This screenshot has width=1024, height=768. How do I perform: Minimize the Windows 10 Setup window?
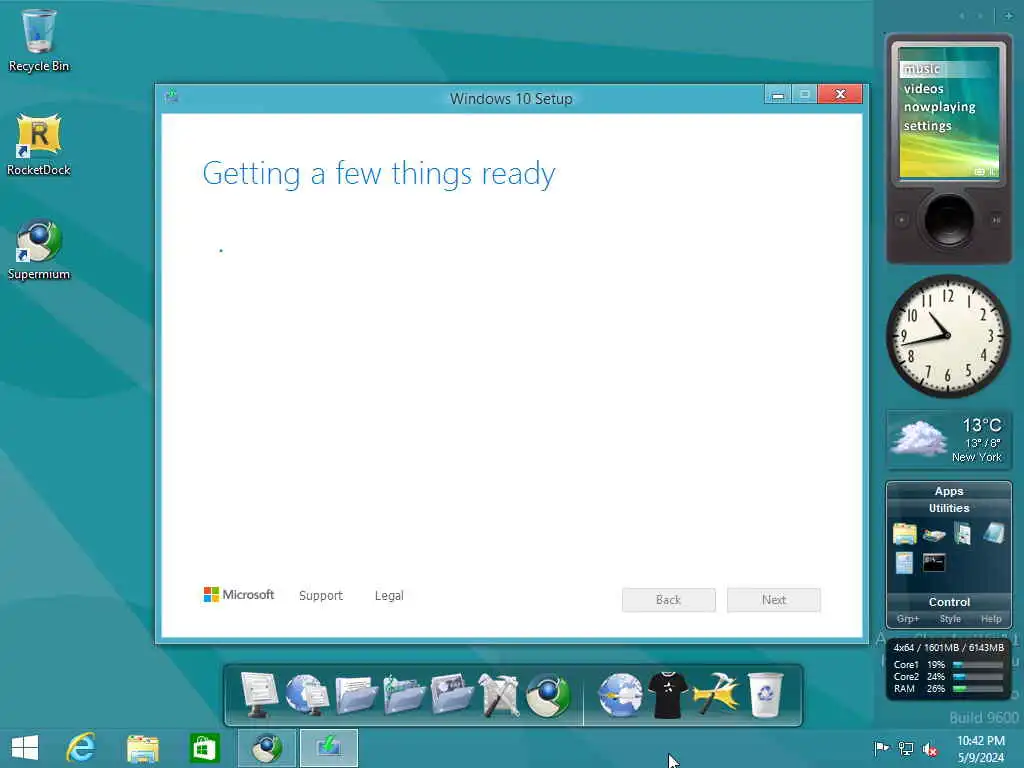[x=777, y=95]
